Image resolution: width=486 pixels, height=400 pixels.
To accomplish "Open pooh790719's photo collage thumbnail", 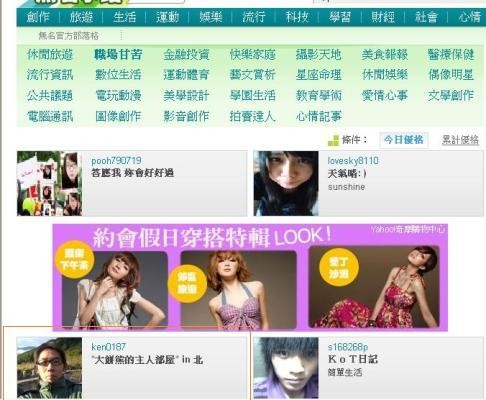I will 49,183.
